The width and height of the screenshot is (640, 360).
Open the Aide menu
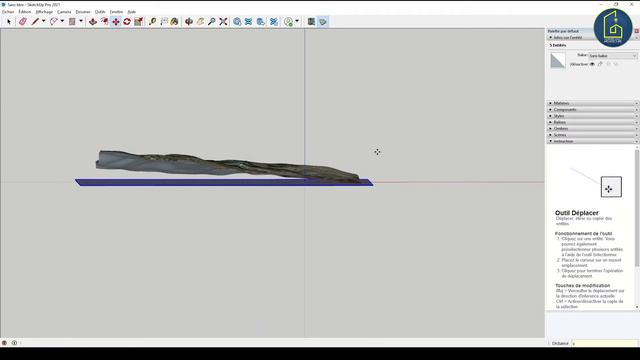pyautogui.click(x=131, y=12)
